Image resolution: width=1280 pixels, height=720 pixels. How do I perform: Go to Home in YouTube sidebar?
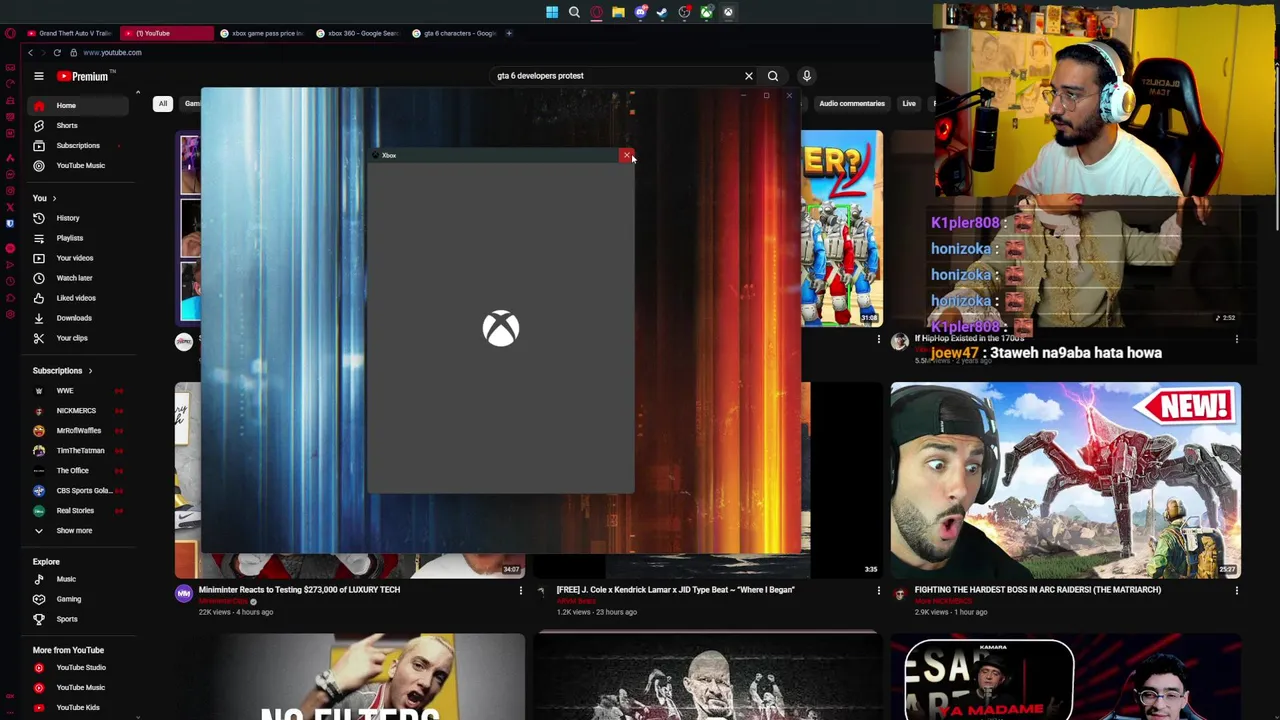click(80, 105)
